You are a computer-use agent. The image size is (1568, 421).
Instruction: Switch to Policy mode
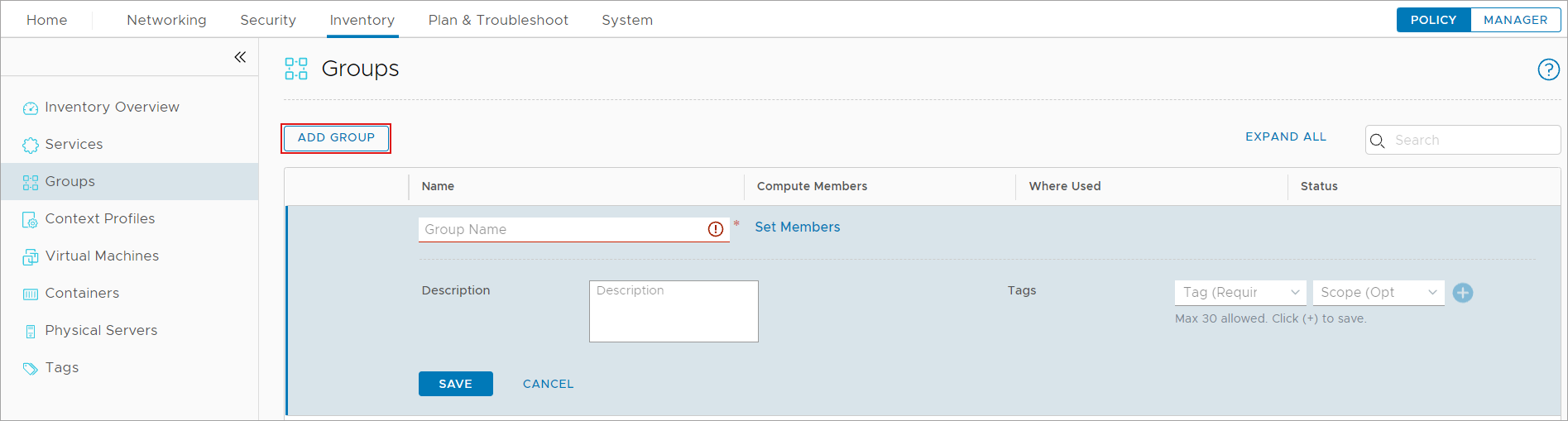pos(1433,20)
